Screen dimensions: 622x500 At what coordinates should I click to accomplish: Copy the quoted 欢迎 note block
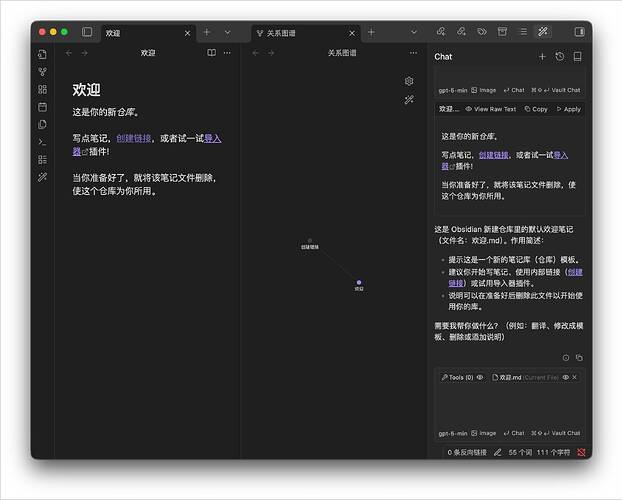click(x=536, y=109)
